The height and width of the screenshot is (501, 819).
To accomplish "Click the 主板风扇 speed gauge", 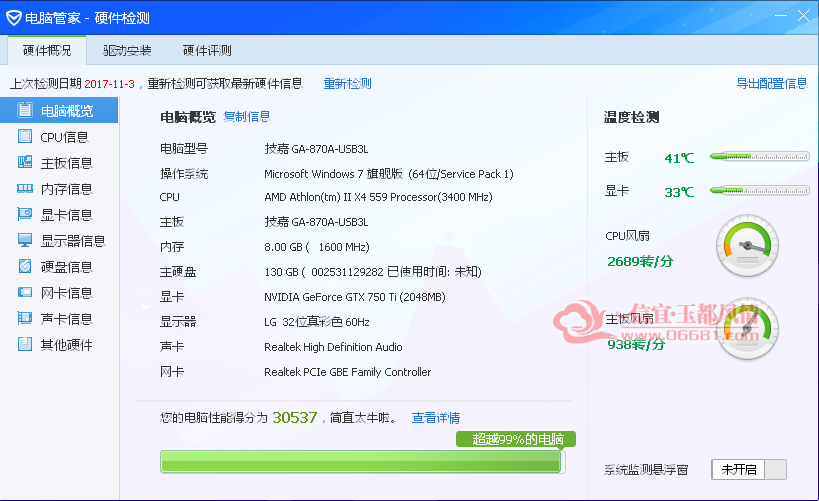I will tap(747, 329).
